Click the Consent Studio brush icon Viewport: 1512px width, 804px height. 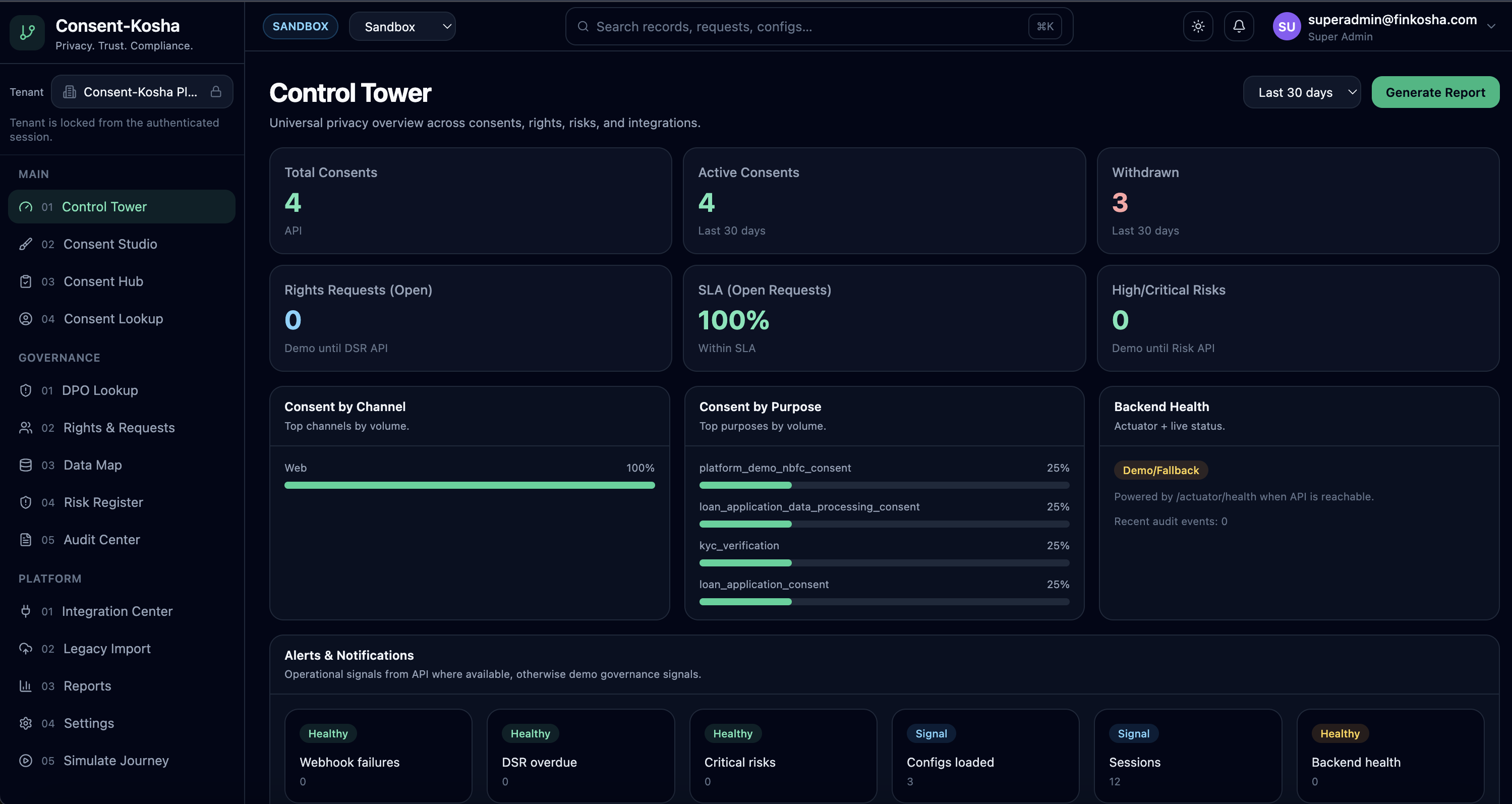coord(26,244)
